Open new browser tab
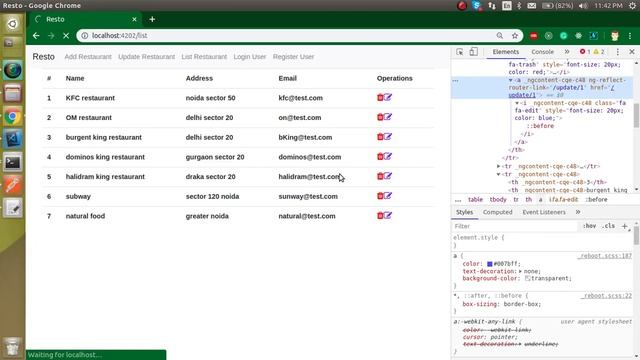The image size is (640, 360). [x=152, y=19]
